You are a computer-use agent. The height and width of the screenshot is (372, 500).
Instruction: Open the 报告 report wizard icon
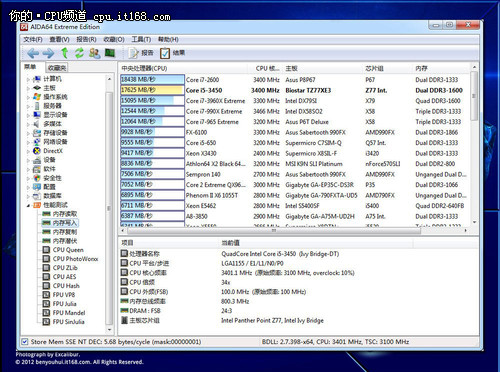pos(134,53)
